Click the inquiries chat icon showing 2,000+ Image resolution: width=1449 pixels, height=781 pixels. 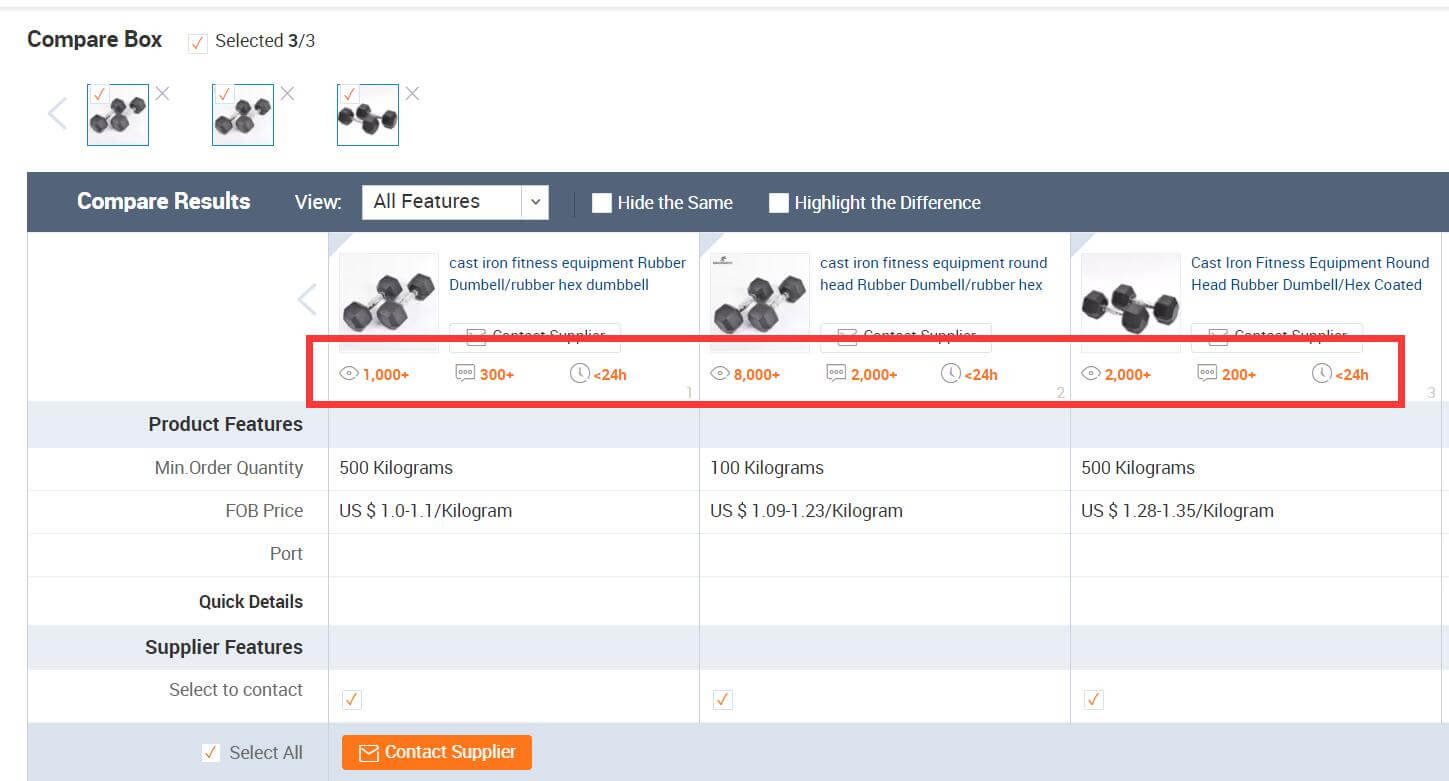pos(836,374)
